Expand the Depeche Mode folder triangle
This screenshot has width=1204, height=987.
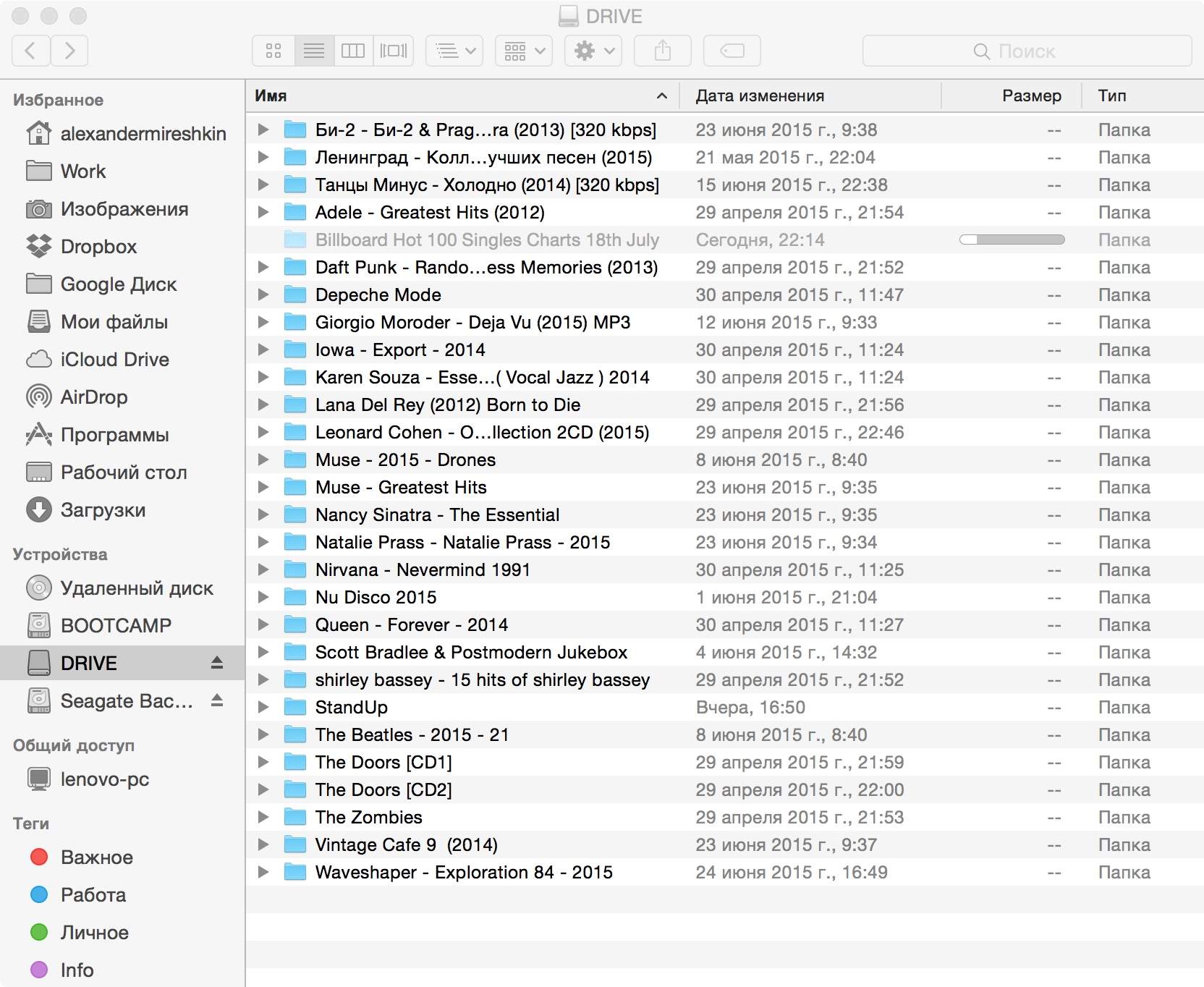[x=263, y=295]
